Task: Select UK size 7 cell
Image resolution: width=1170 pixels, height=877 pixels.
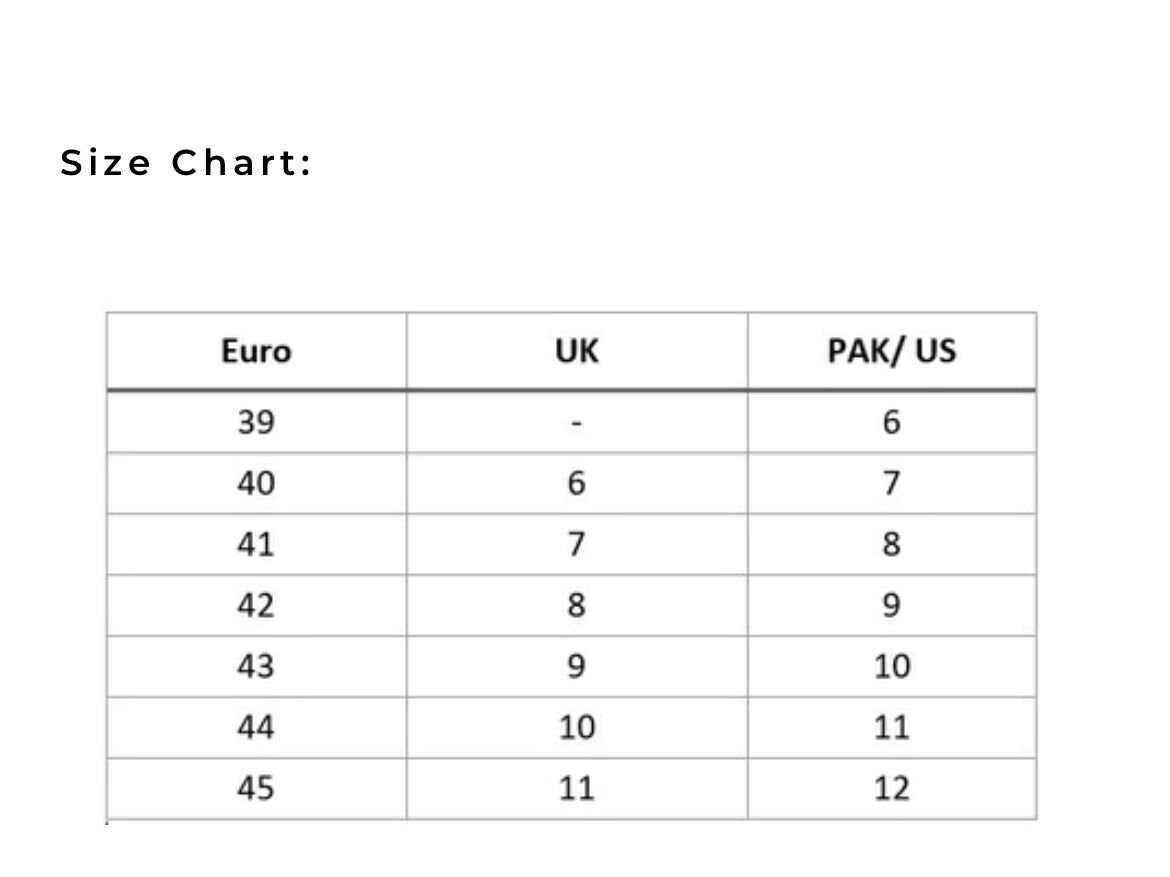Action: tap(576, 545)
